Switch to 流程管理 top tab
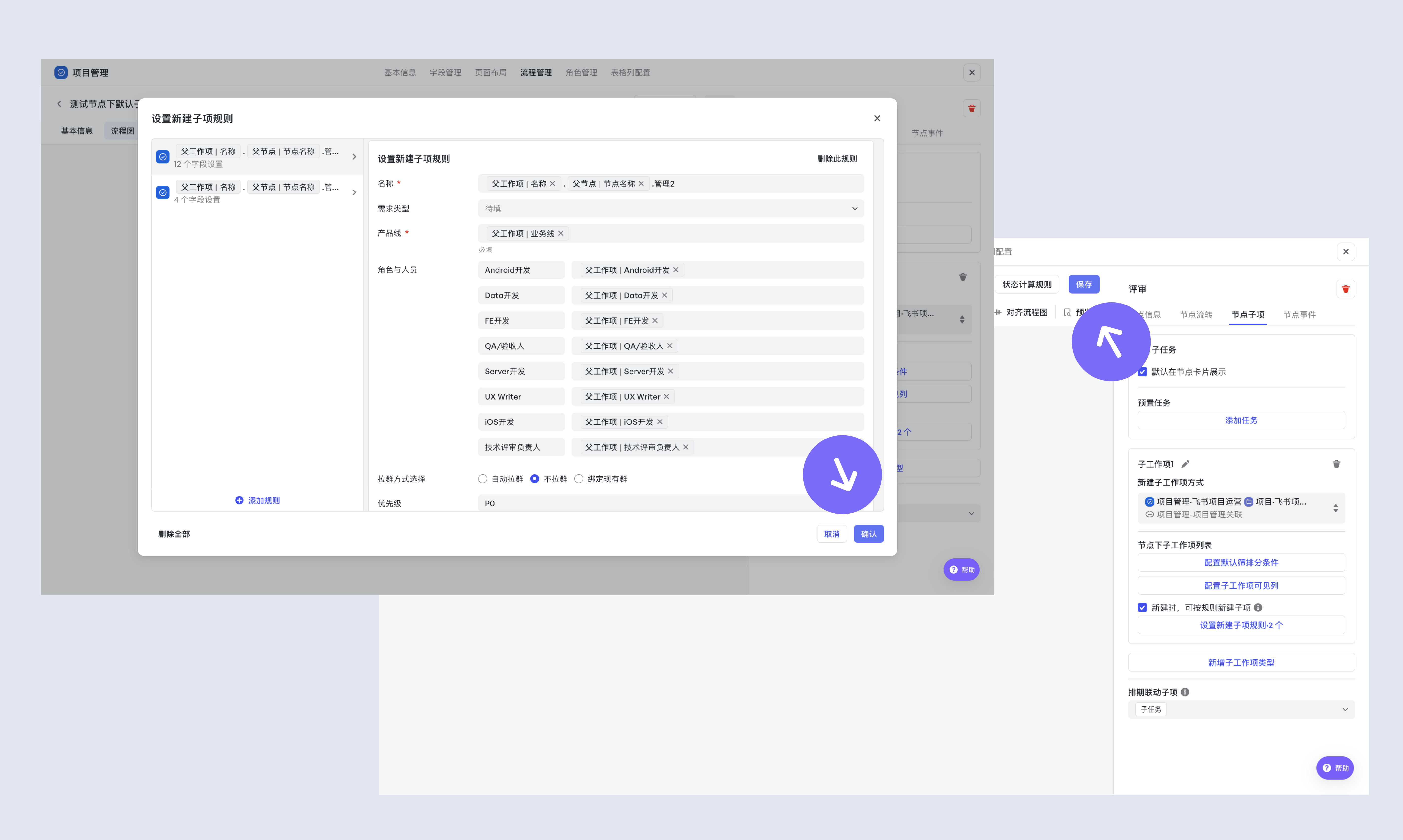The image size is (1403, 840). pos(536,73)
